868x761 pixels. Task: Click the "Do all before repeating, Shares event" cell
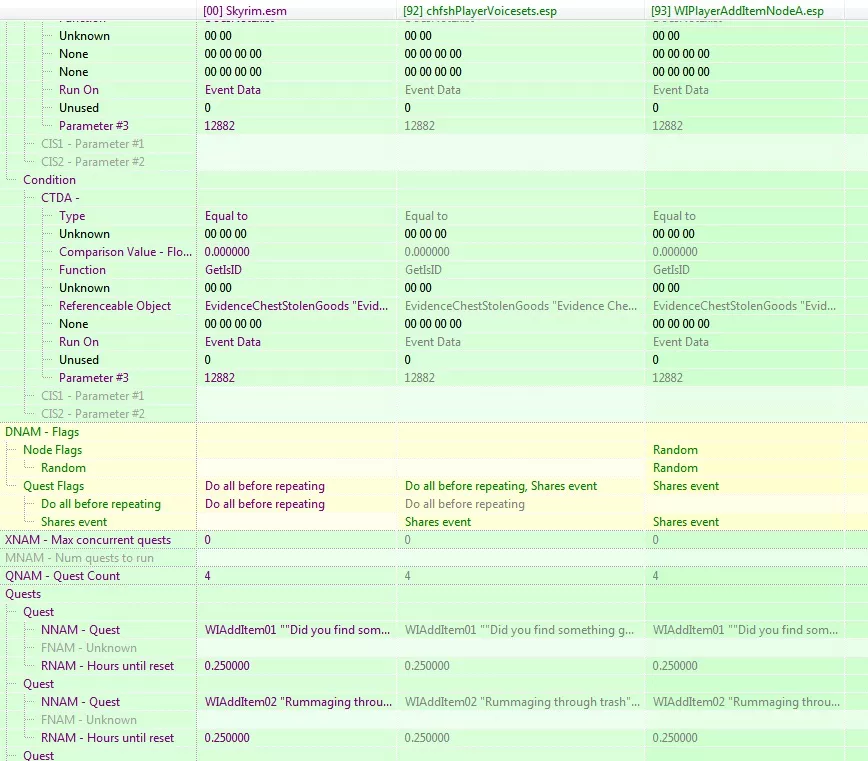[501, 486]
